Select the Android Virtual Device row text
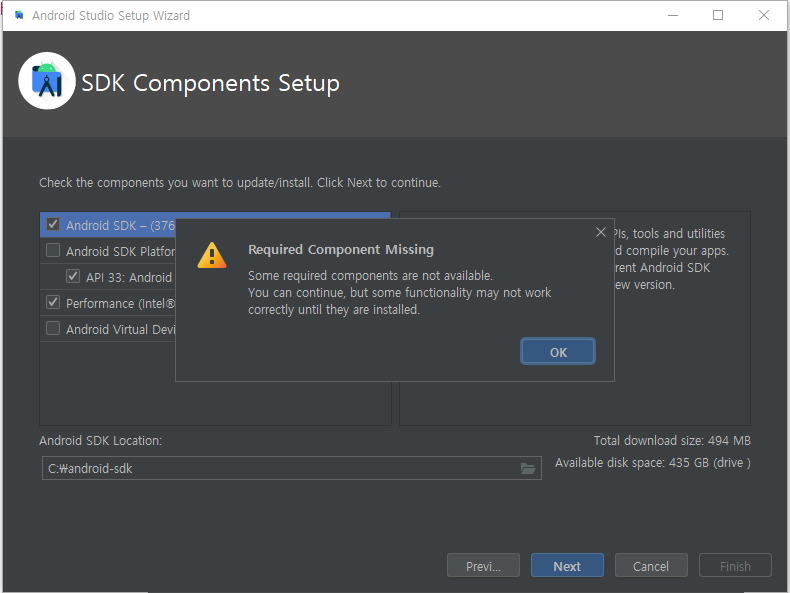Screen dimensions: 790x593 pyautogui.click(x=120, y=330)
